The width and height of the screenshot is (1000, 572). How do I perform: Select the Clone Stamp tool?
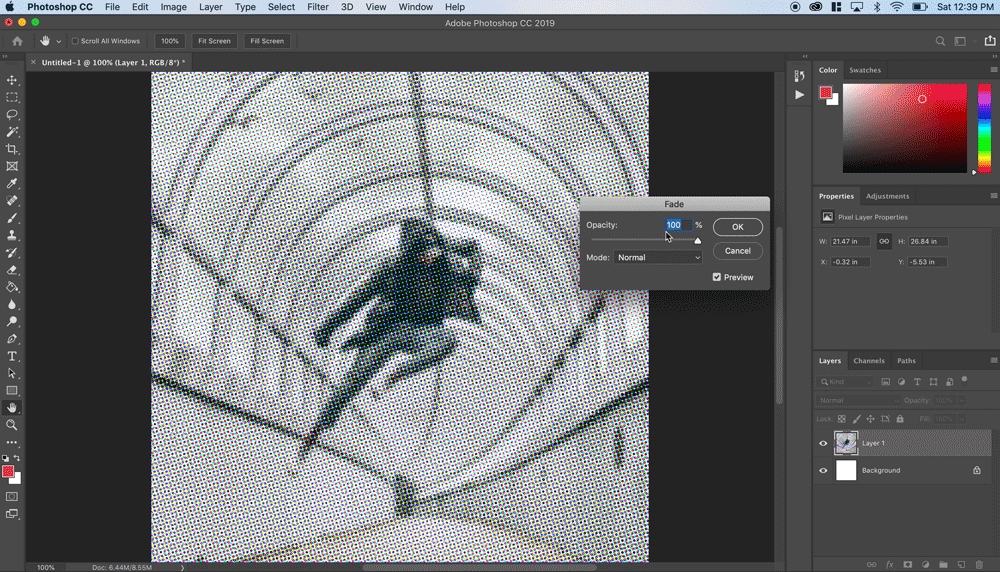point(12,235)
